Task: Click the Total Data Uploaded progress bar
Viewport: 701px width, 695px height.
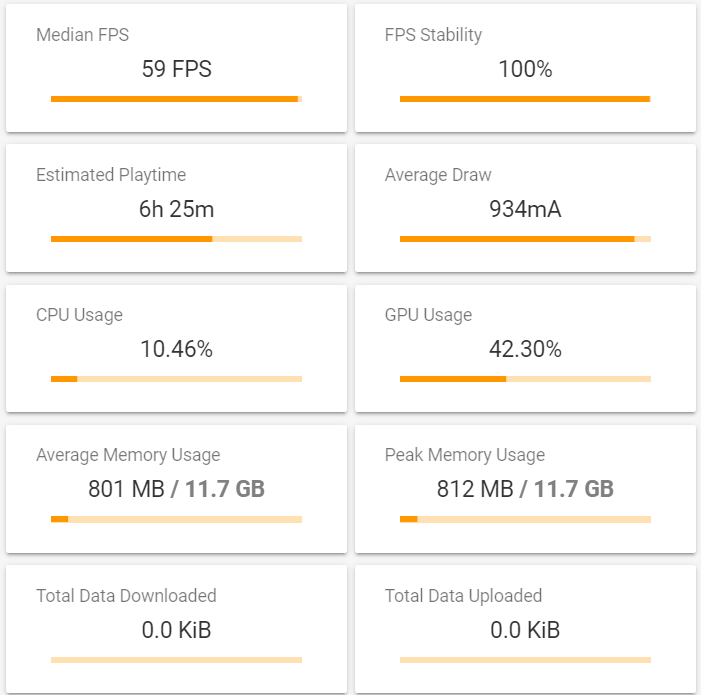Action: point(525,660)
